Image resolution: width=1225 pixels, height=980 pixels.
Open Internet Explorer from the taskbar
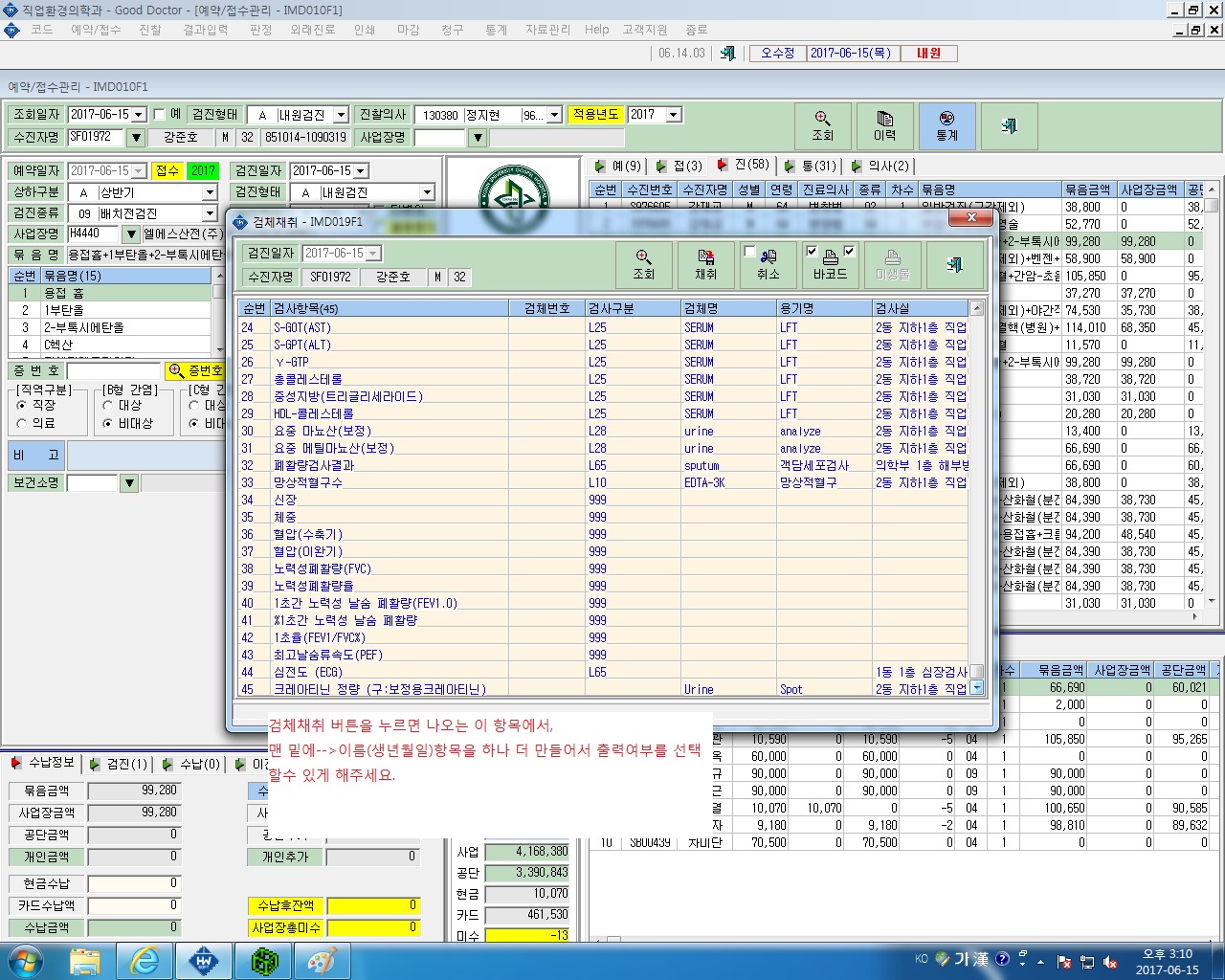[x=145, y=961]
